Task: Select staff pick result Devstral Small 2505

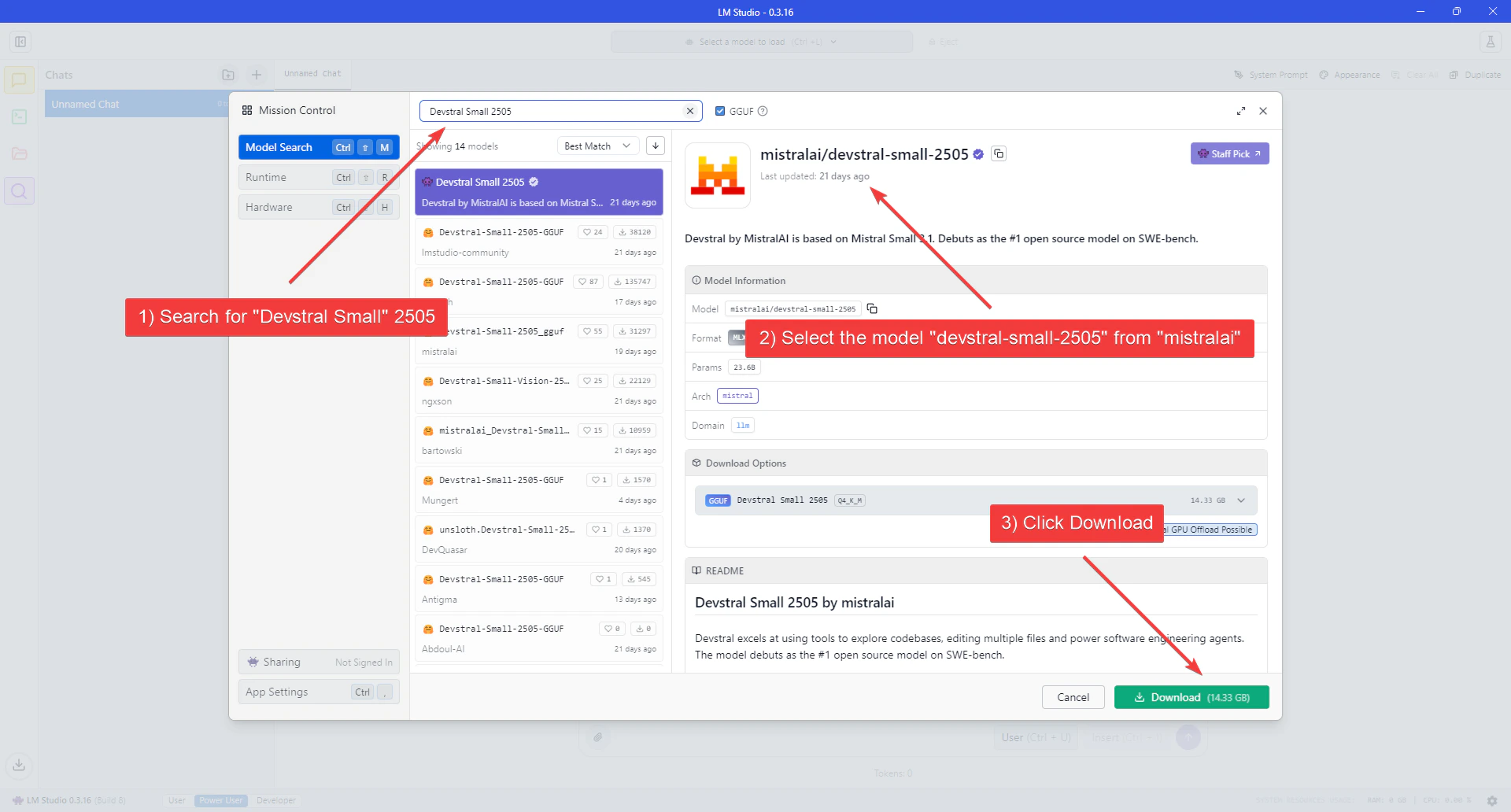Action: click(539, 192)
